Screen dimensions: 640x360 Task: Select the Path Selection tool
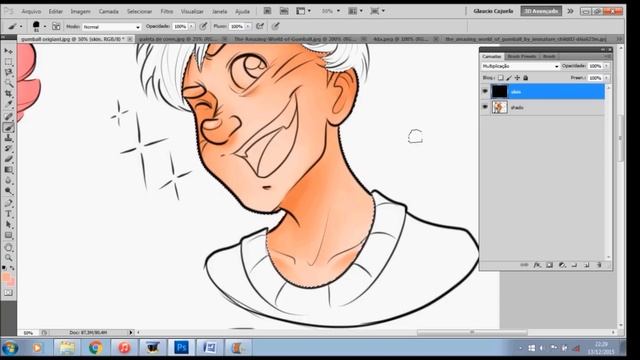tap(8, 224)
